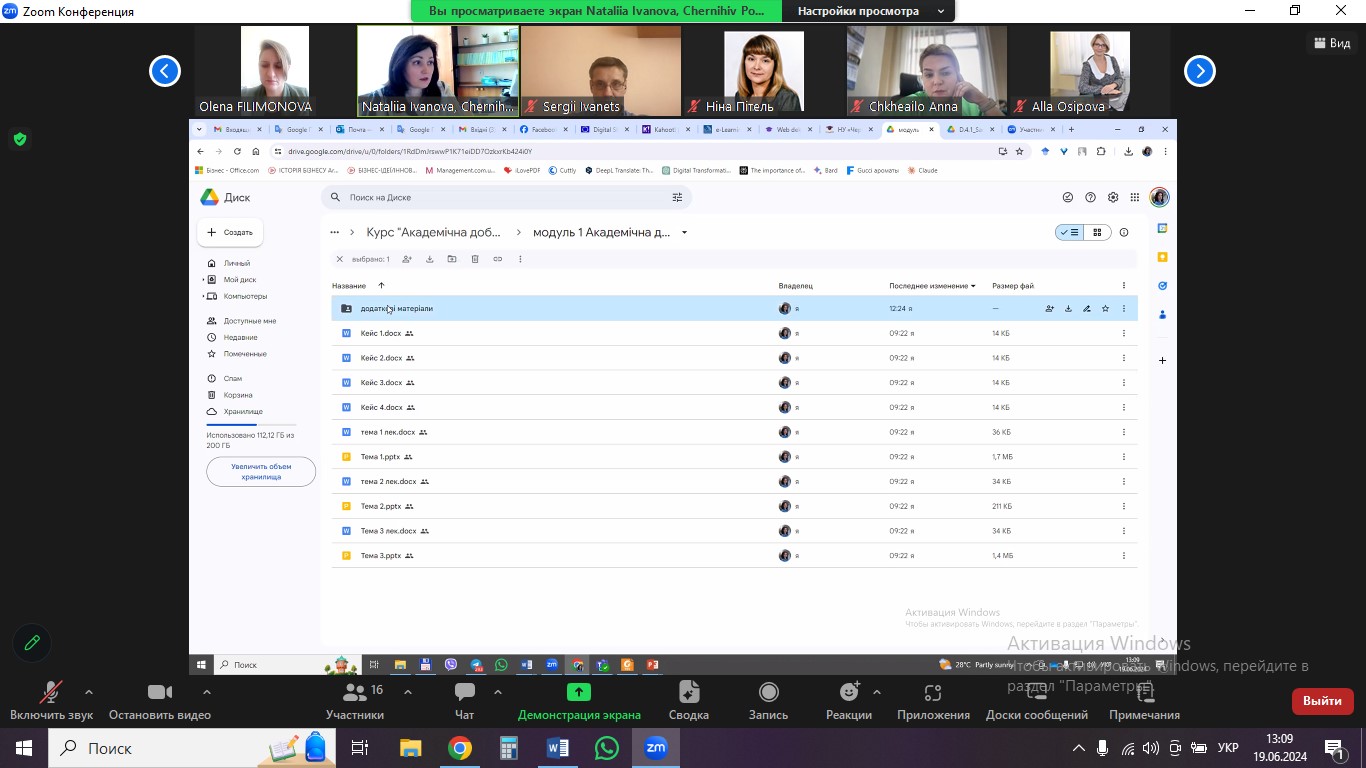Open the Summary (Сводка) icon

[688, 693]
